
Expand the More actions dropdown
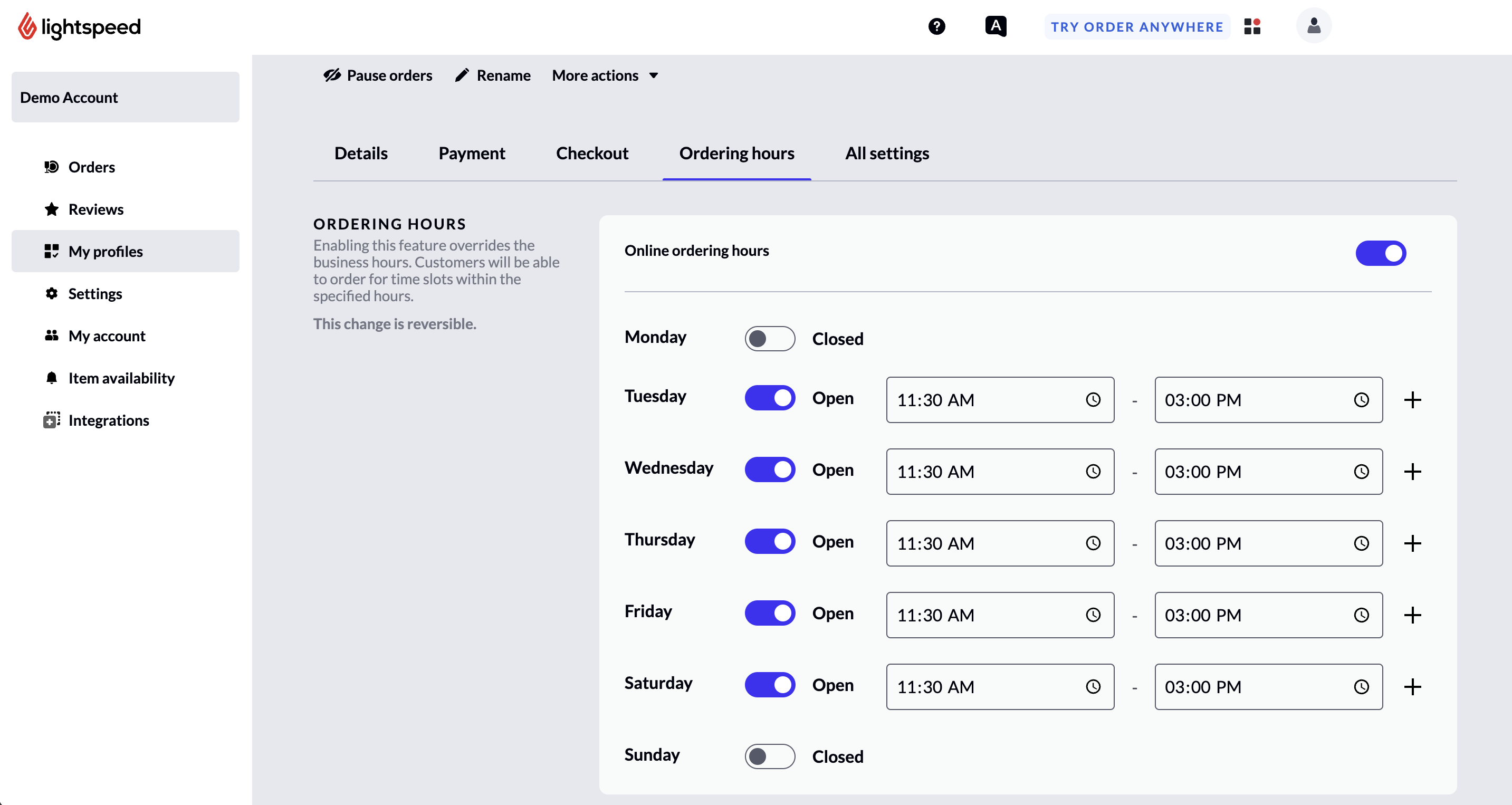(605, 75)
